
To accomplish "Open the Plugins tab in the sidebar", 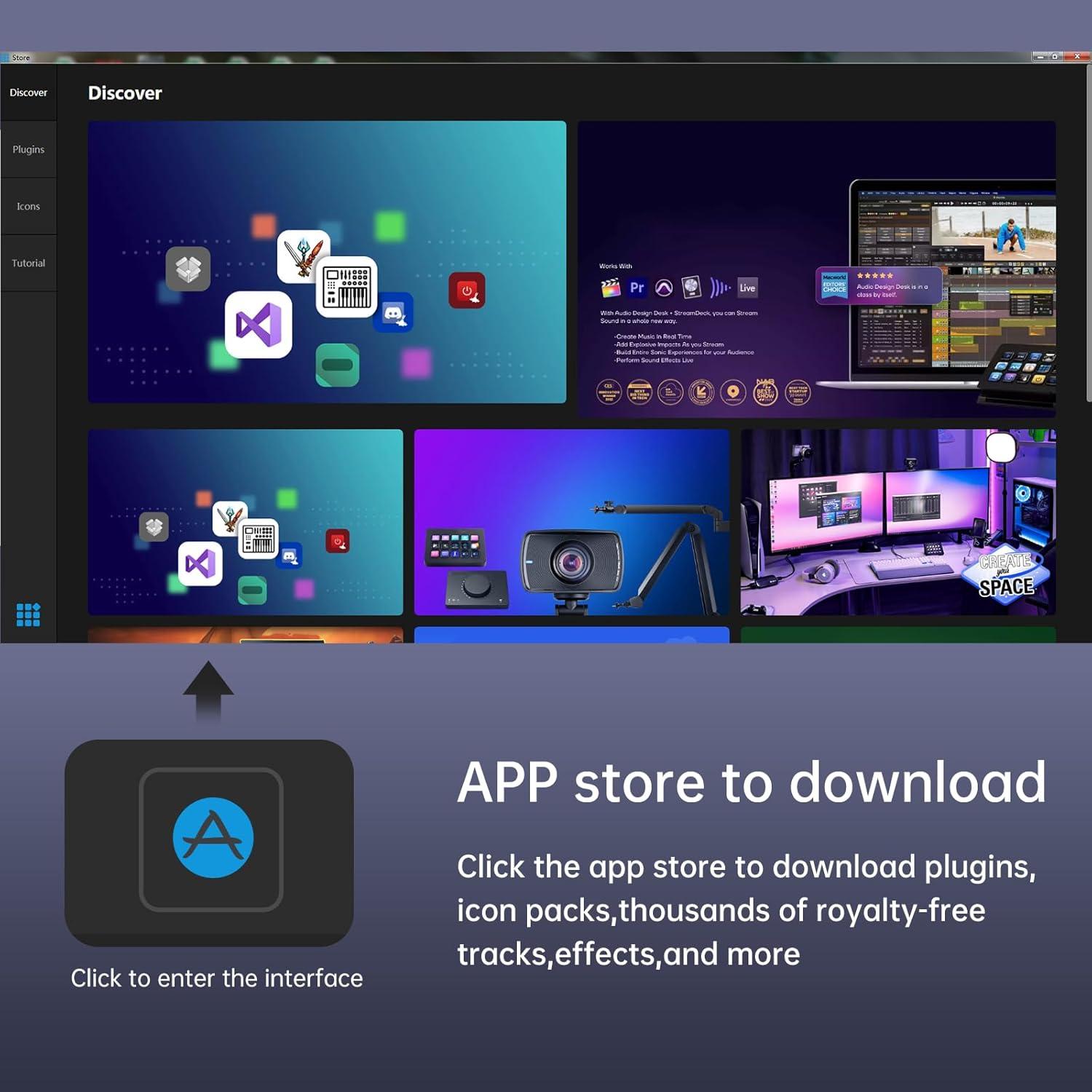I will point(28,149).
